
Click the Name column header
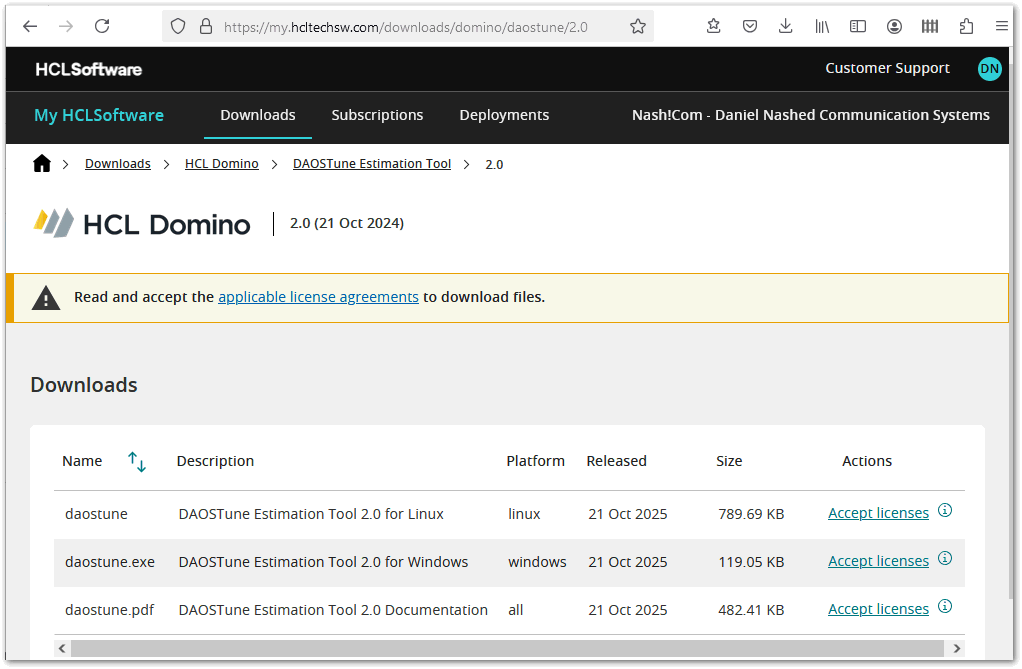pos(82,462)
